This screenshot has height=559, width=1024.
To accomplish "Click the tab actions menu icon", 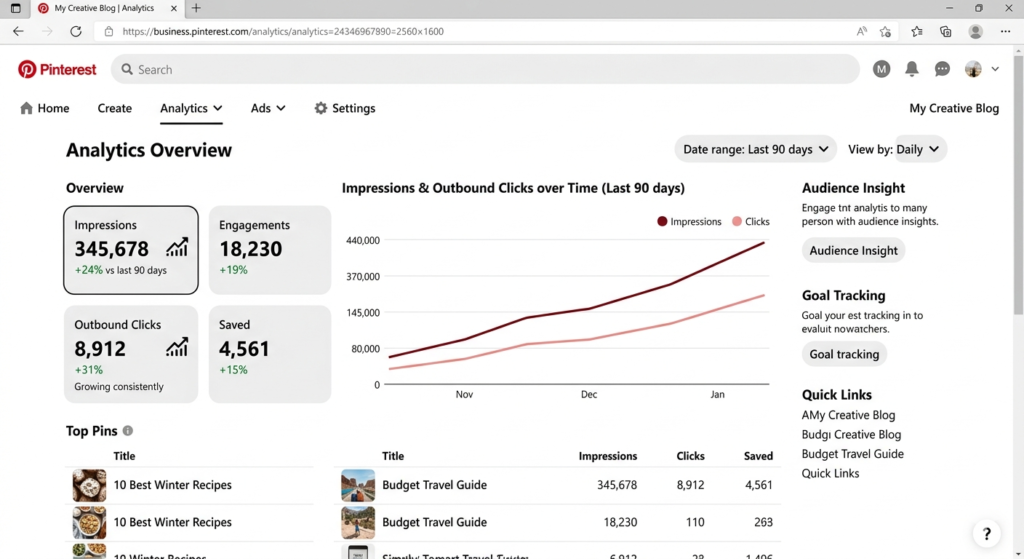I will (x=16, y=8).
